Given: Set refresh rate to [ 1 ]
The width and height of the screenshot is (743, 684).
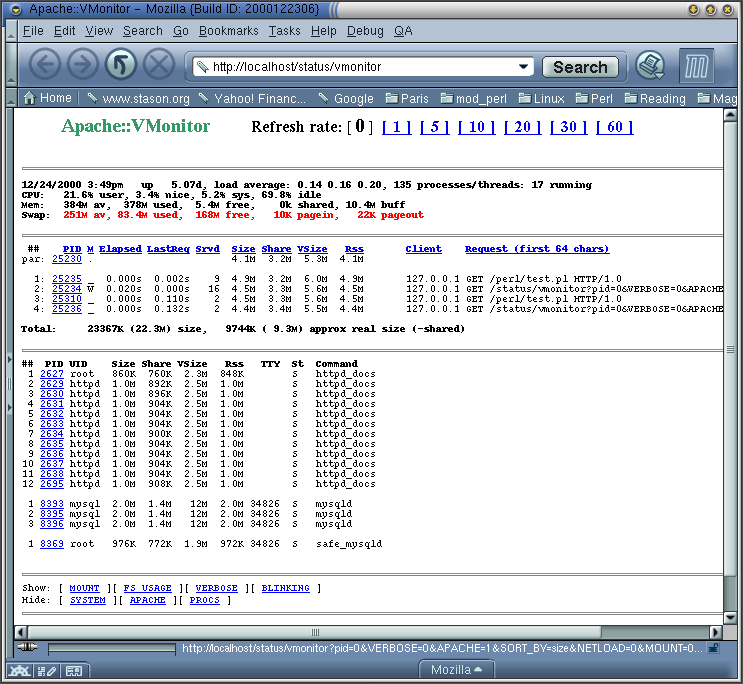Looking at the screenshot, I should [396, 127].
